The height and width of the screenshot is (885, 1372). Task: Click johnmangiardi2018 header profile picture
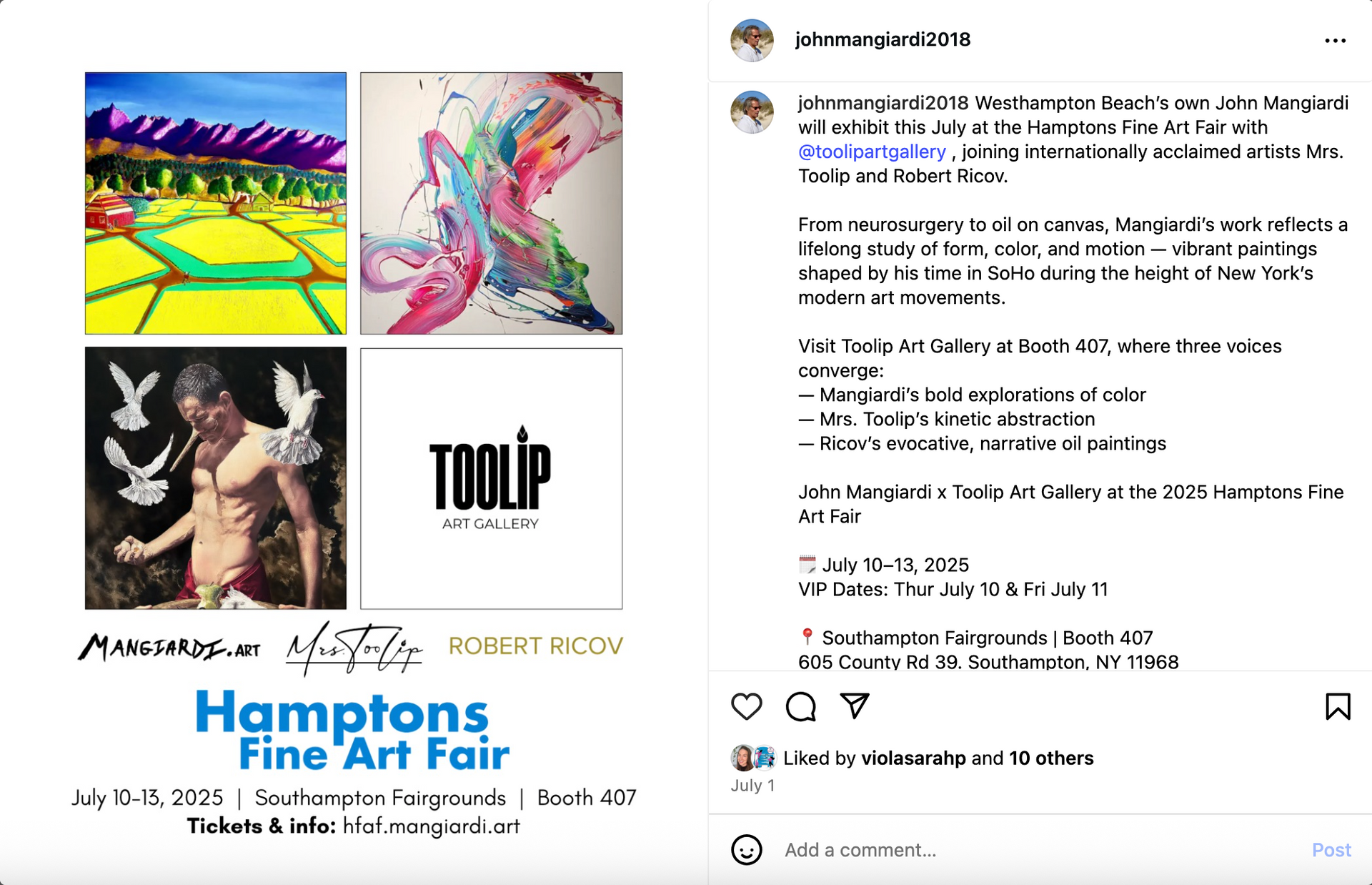coord(752,41)
